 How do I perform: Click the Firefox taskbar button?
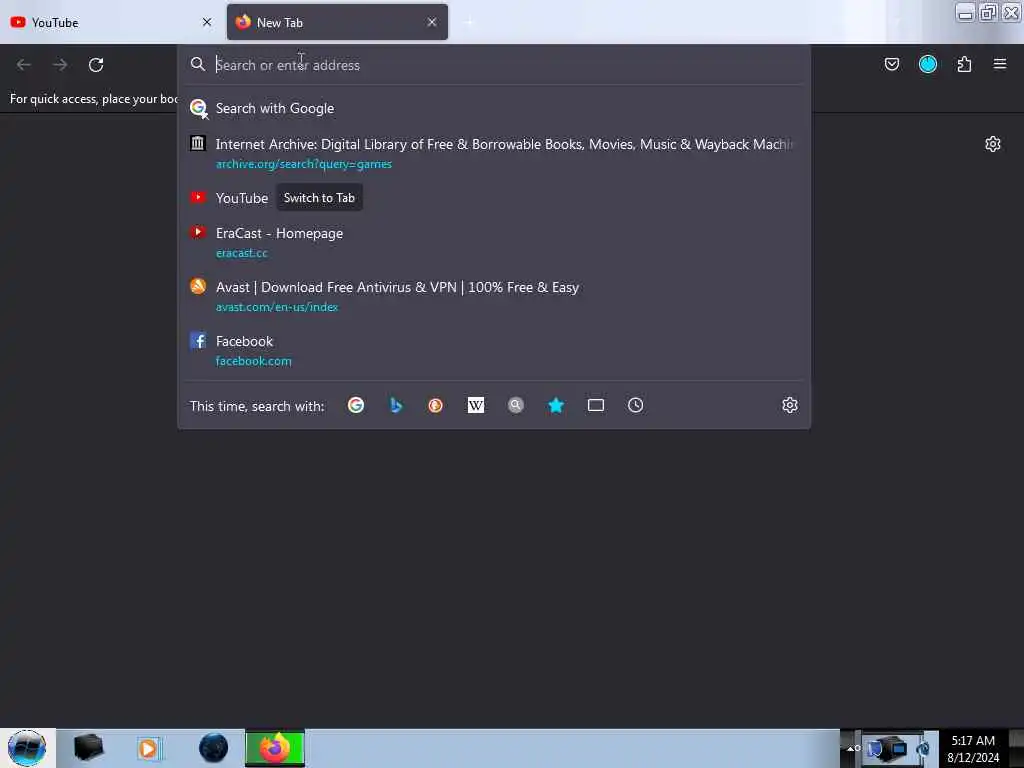click(x=275, y=748)
